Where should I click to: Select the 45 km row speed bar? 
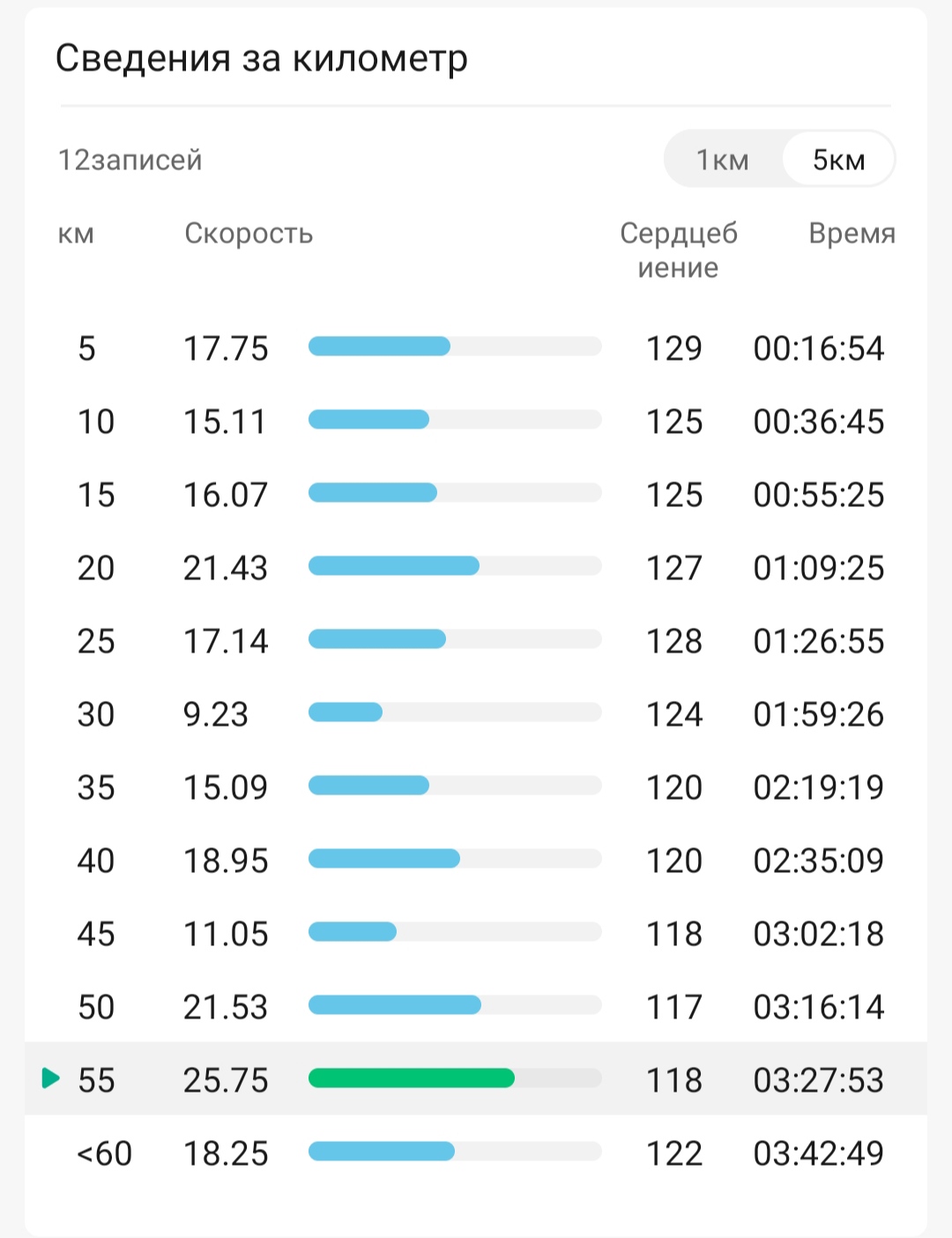point(455,932)
